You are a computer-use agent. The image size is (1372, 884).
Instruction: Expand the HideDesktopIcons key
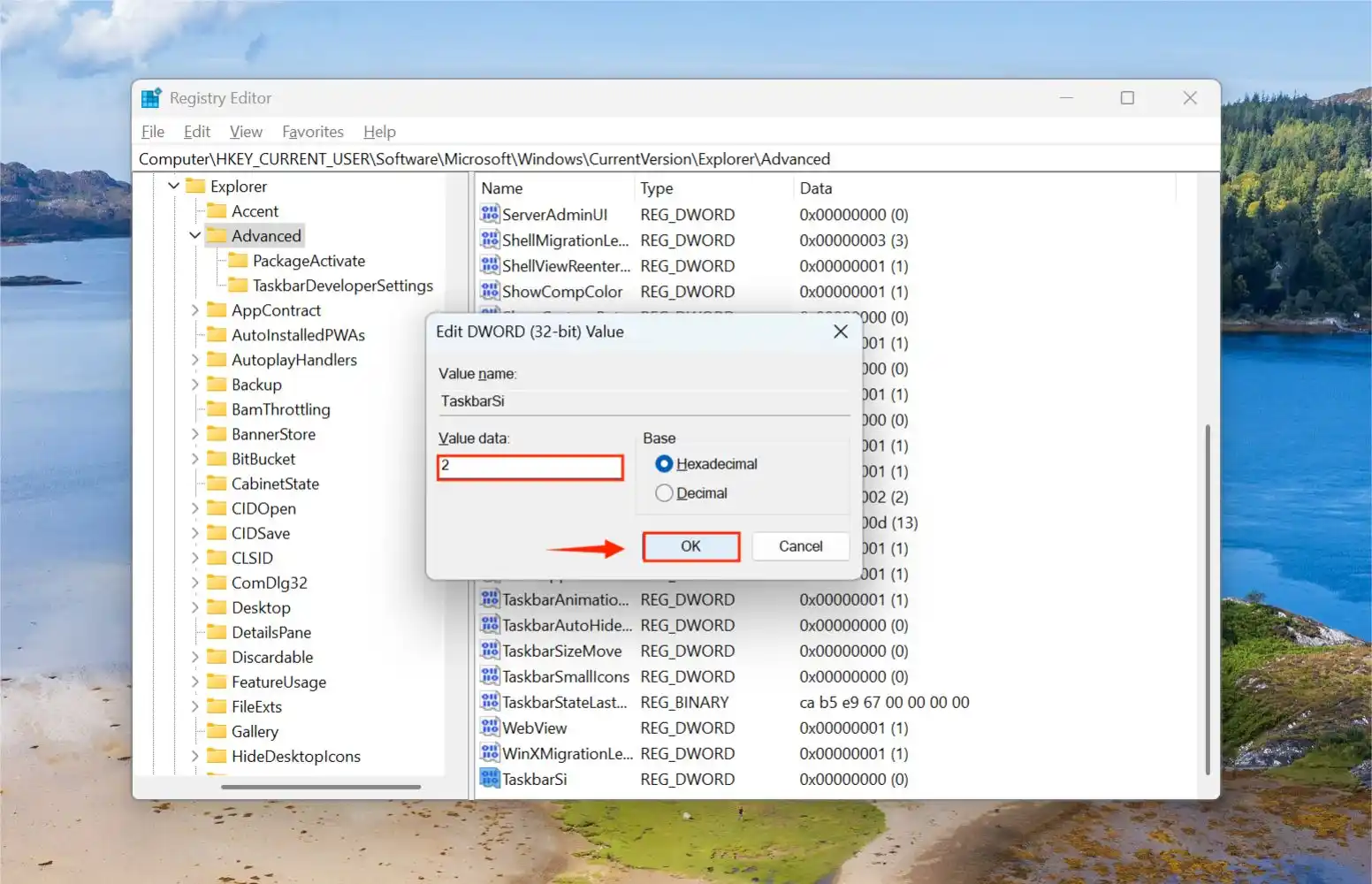[x=195, y=755]
